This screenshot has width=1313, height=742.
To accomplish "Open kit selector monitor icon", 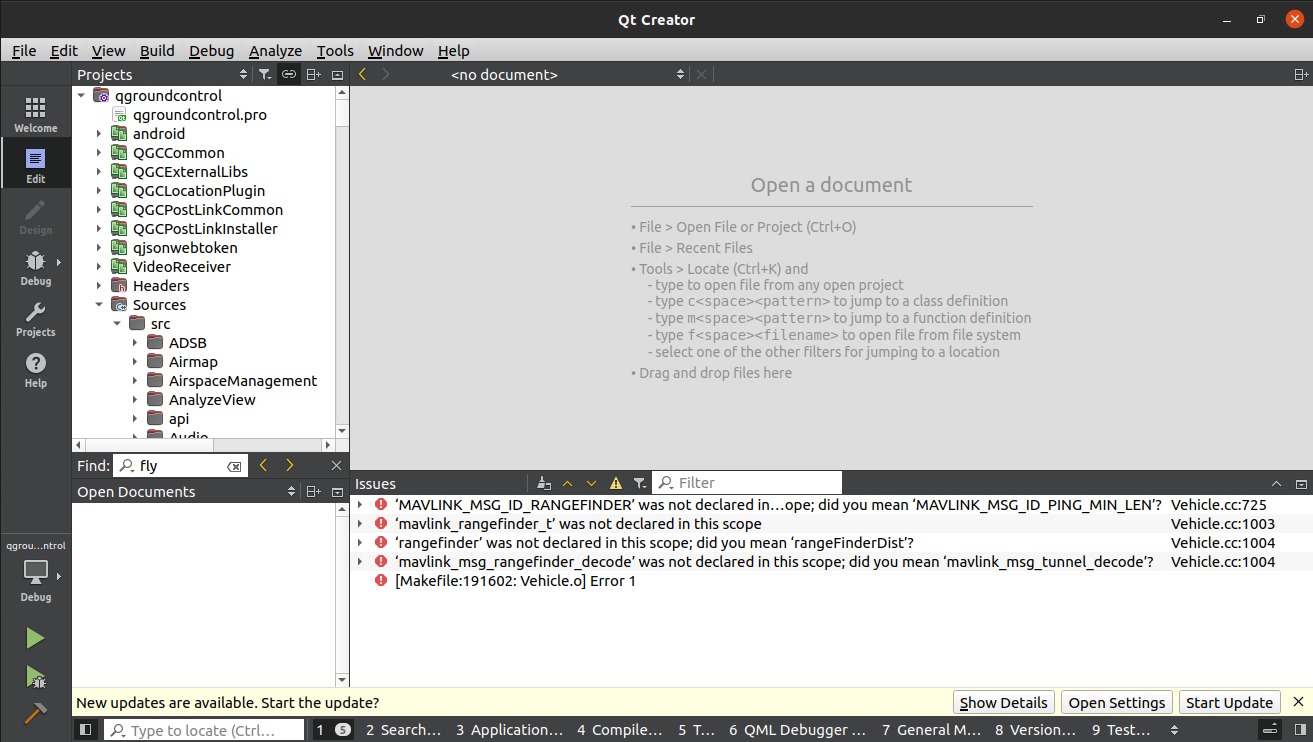I will point(35,572).
